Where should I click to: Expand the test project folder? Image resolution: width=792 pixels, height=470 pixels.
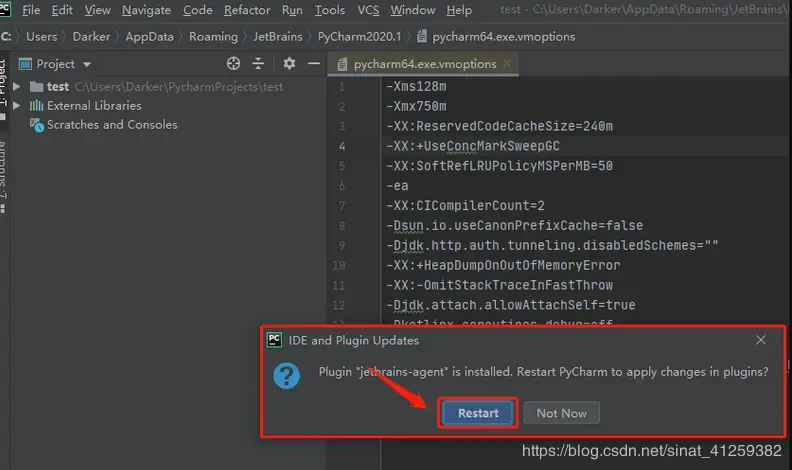(x=21, y=86)
